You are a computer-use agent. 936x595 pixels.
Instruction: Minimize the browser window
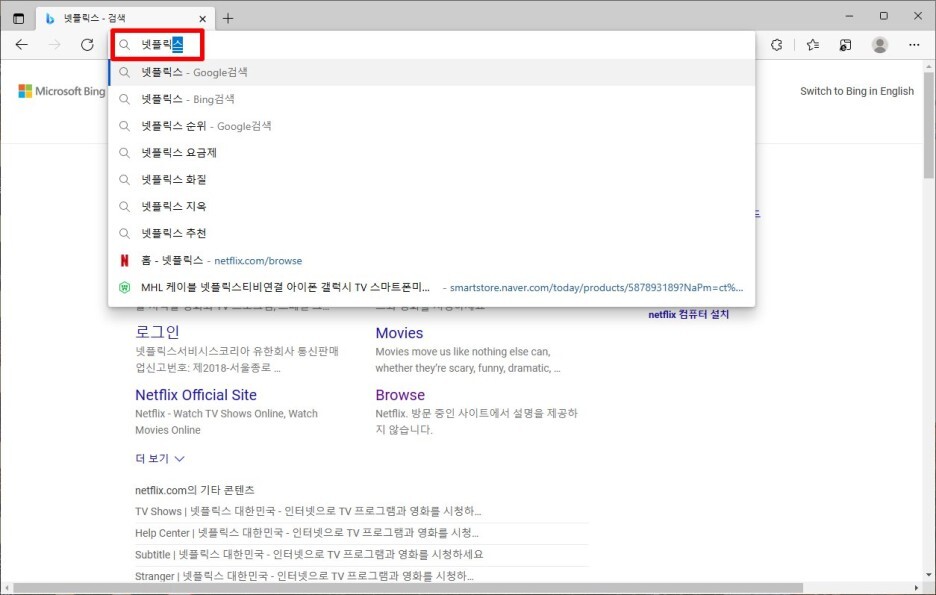[x=849, y=16]
